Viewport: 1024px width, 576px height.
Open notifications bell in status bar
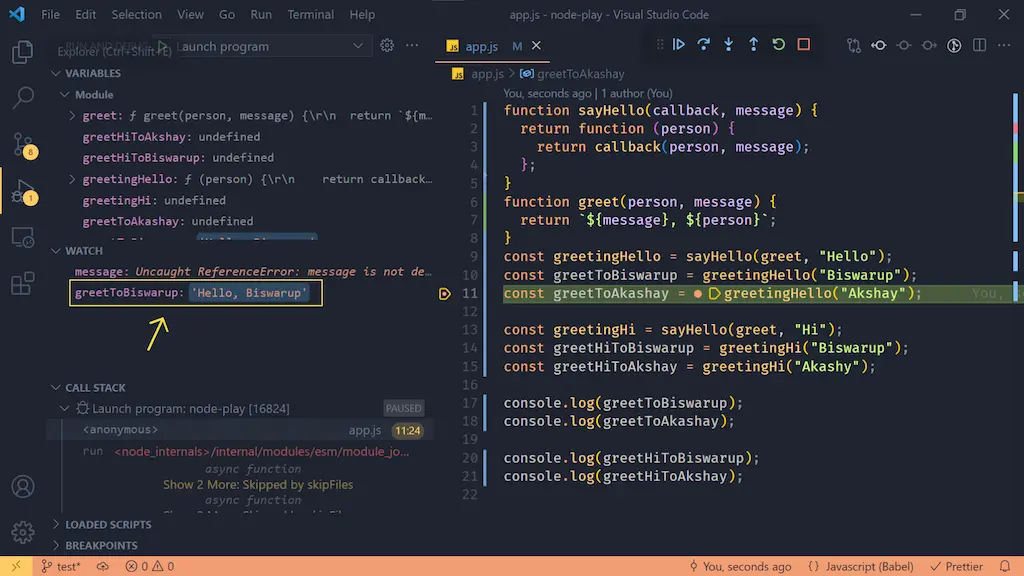coord(1004,566)
